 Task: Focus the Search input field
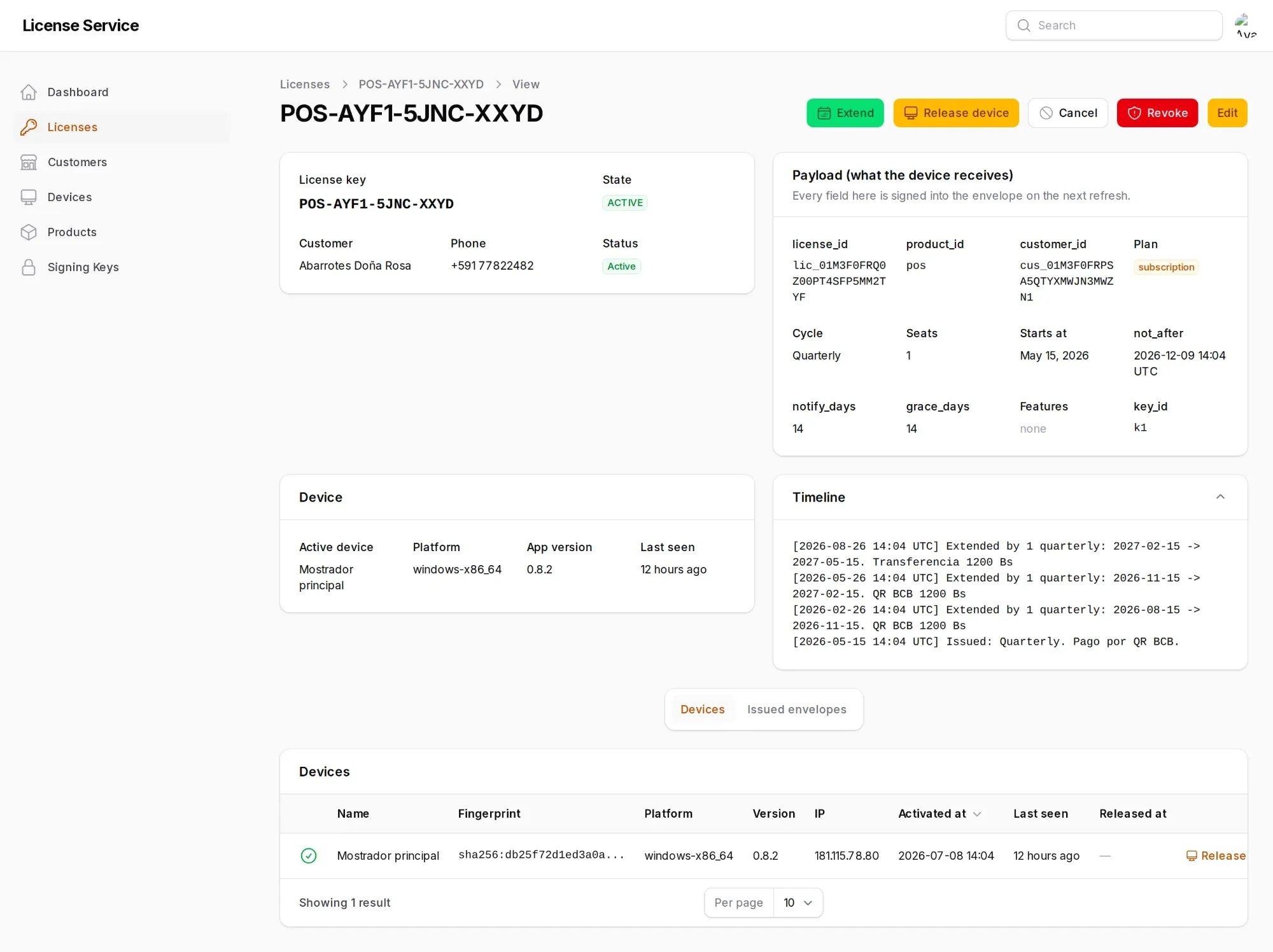pyautogui.click(x=1114, y=25)
